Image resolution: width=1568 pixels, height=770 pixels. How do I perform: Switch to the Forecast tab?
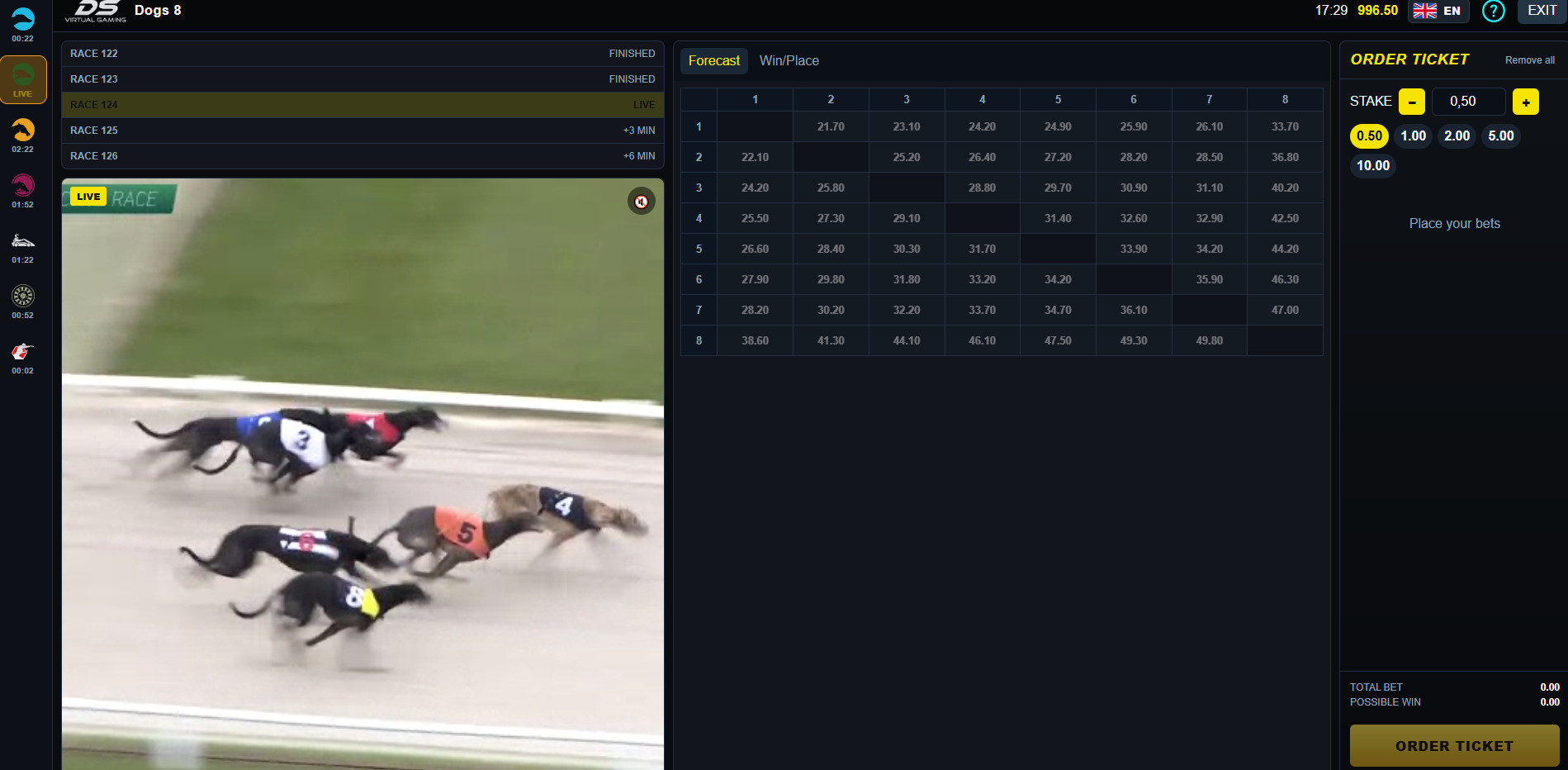tap(714, 61)
